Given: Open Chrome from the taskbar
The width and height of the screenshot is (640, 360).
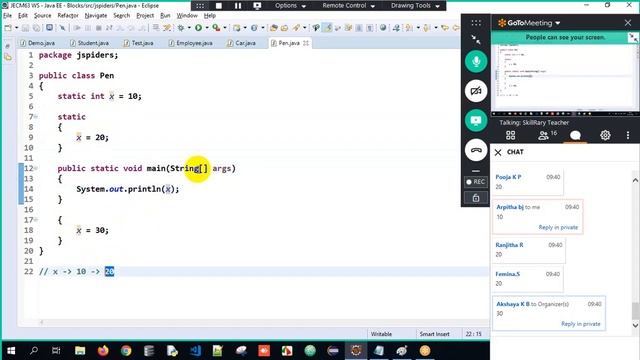Looking at the screenshot, I should (126, 351).
